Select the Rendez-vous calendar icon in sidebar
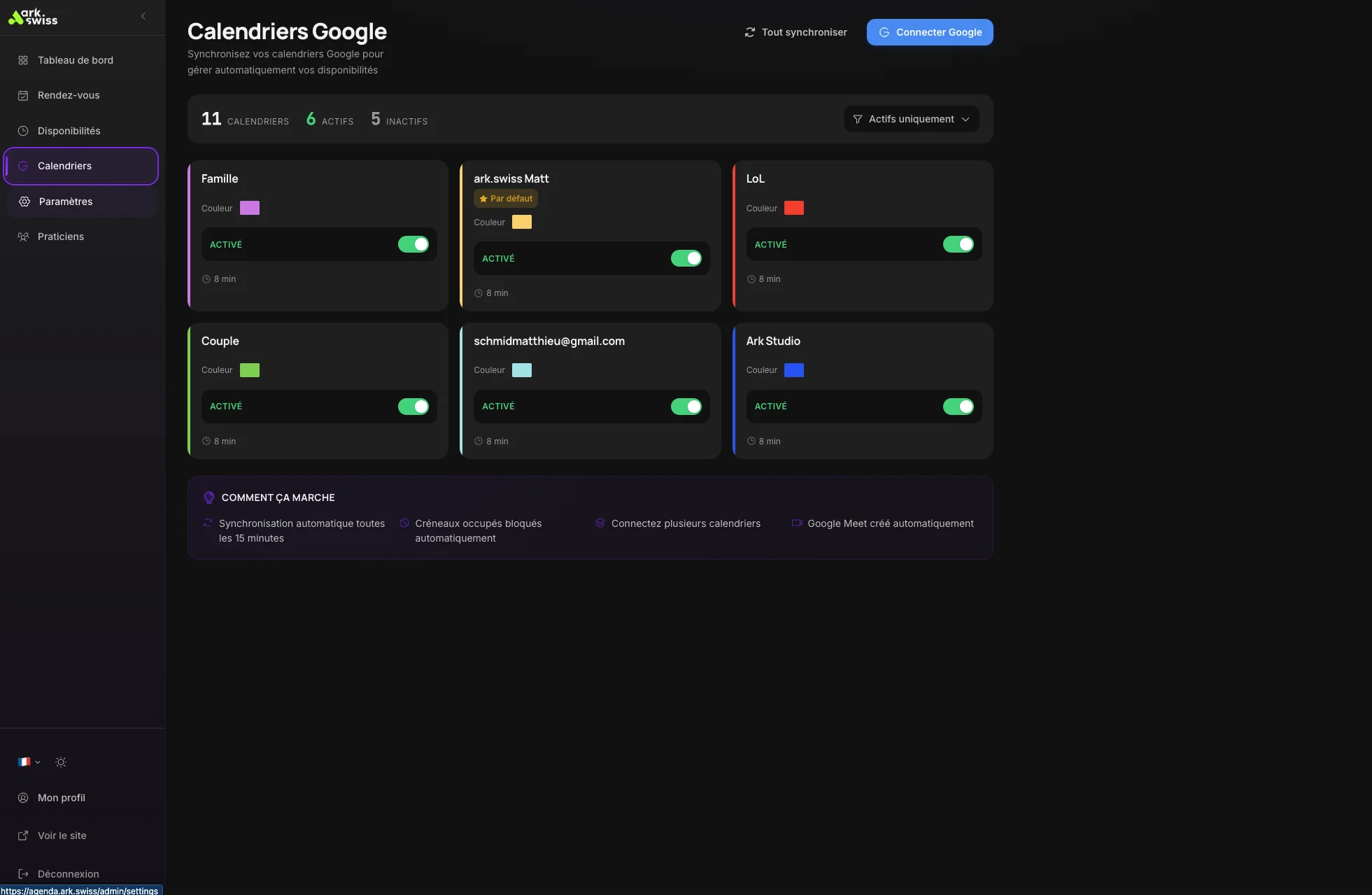 [24, 95]
